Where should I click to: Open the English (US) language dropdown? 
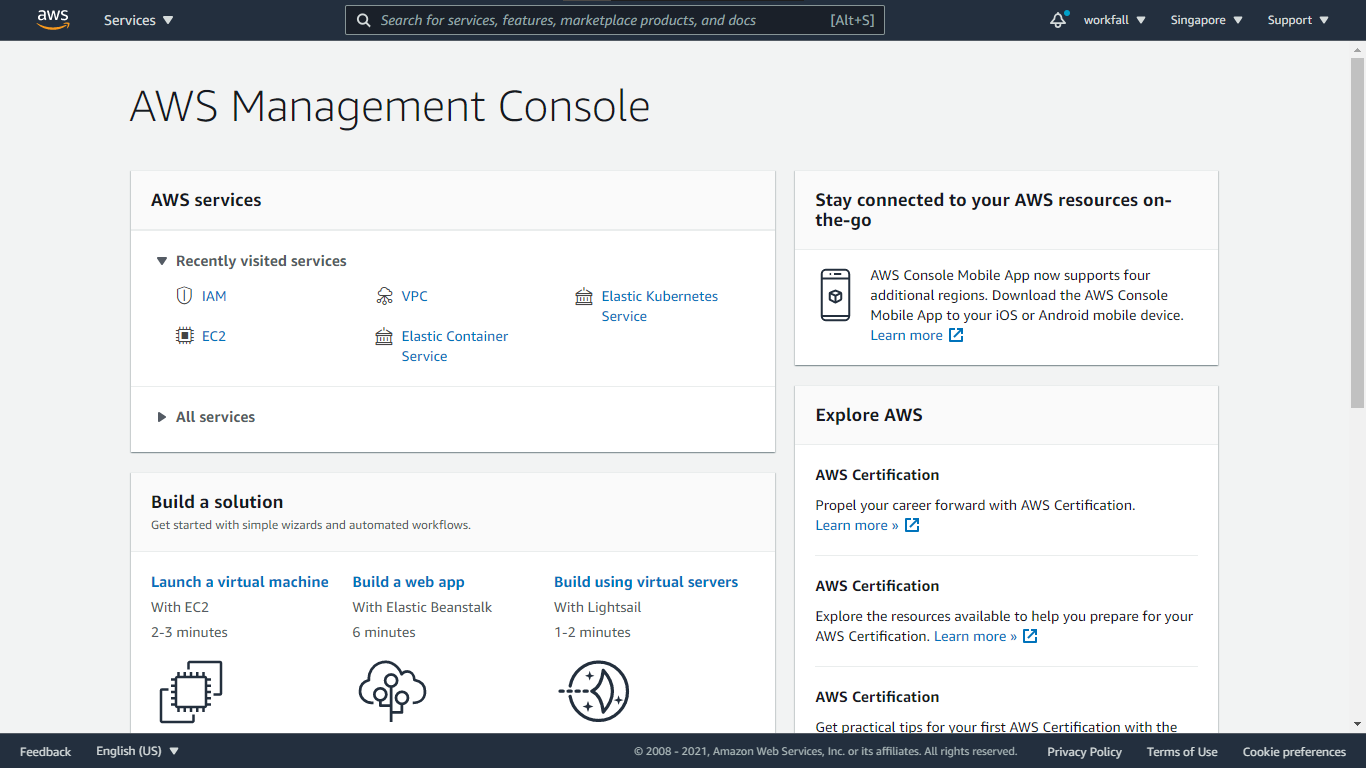[x=138, y=751]
